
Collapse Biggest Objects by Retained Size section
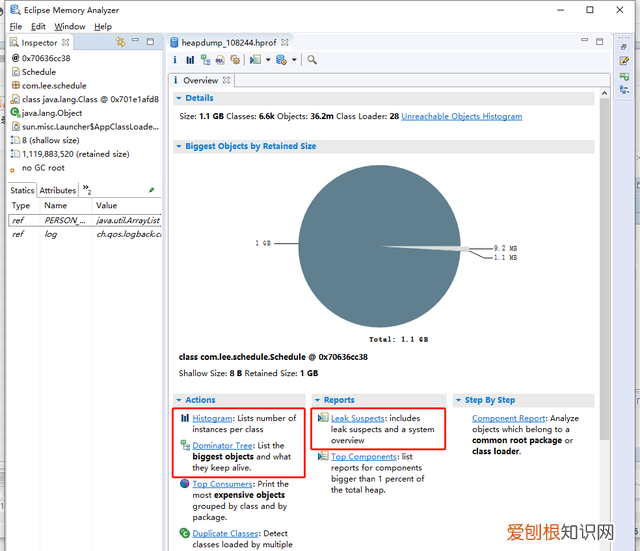179,146
